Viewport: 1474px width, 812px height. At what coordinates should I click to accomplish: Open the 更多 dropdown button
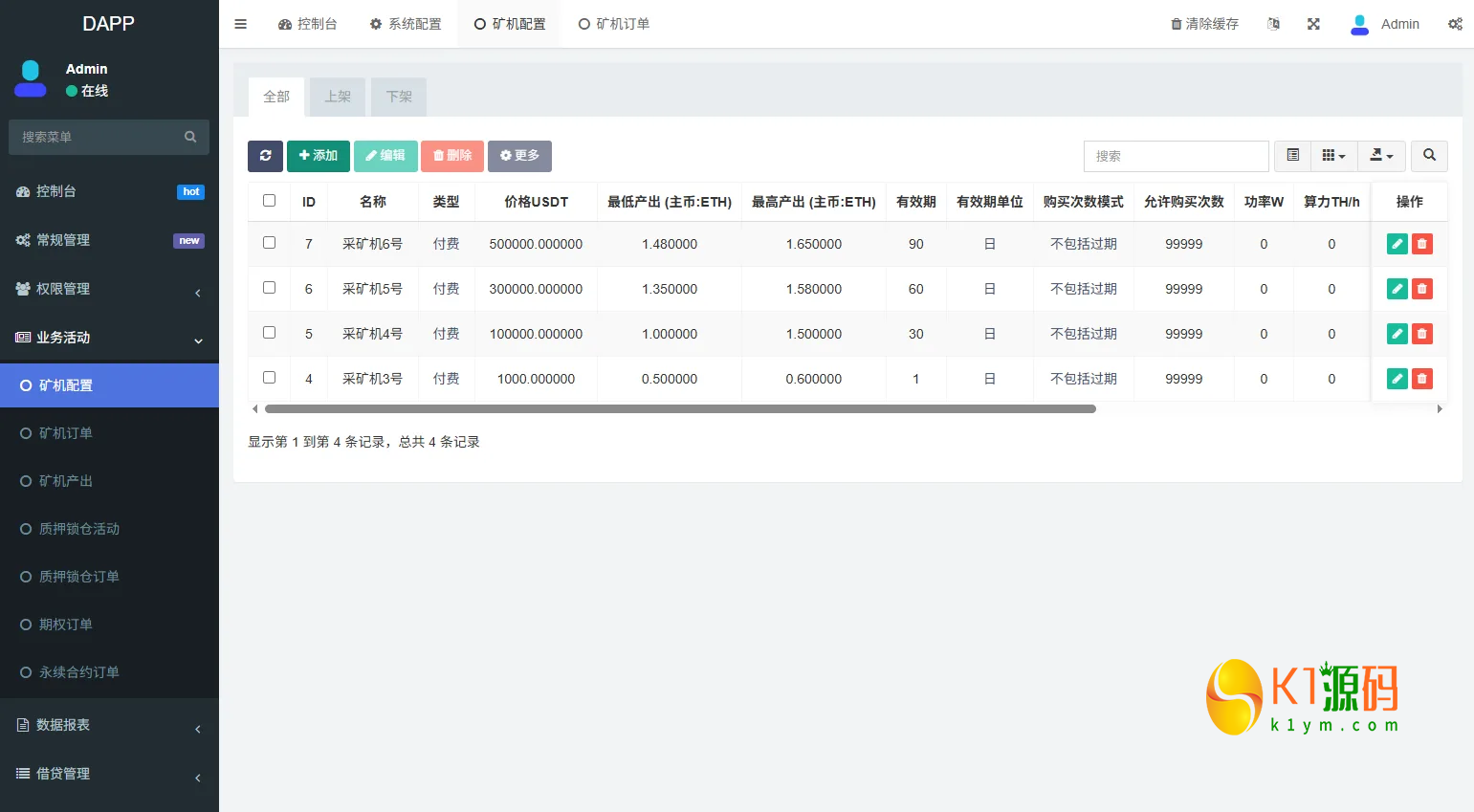[x=519, y=156]
